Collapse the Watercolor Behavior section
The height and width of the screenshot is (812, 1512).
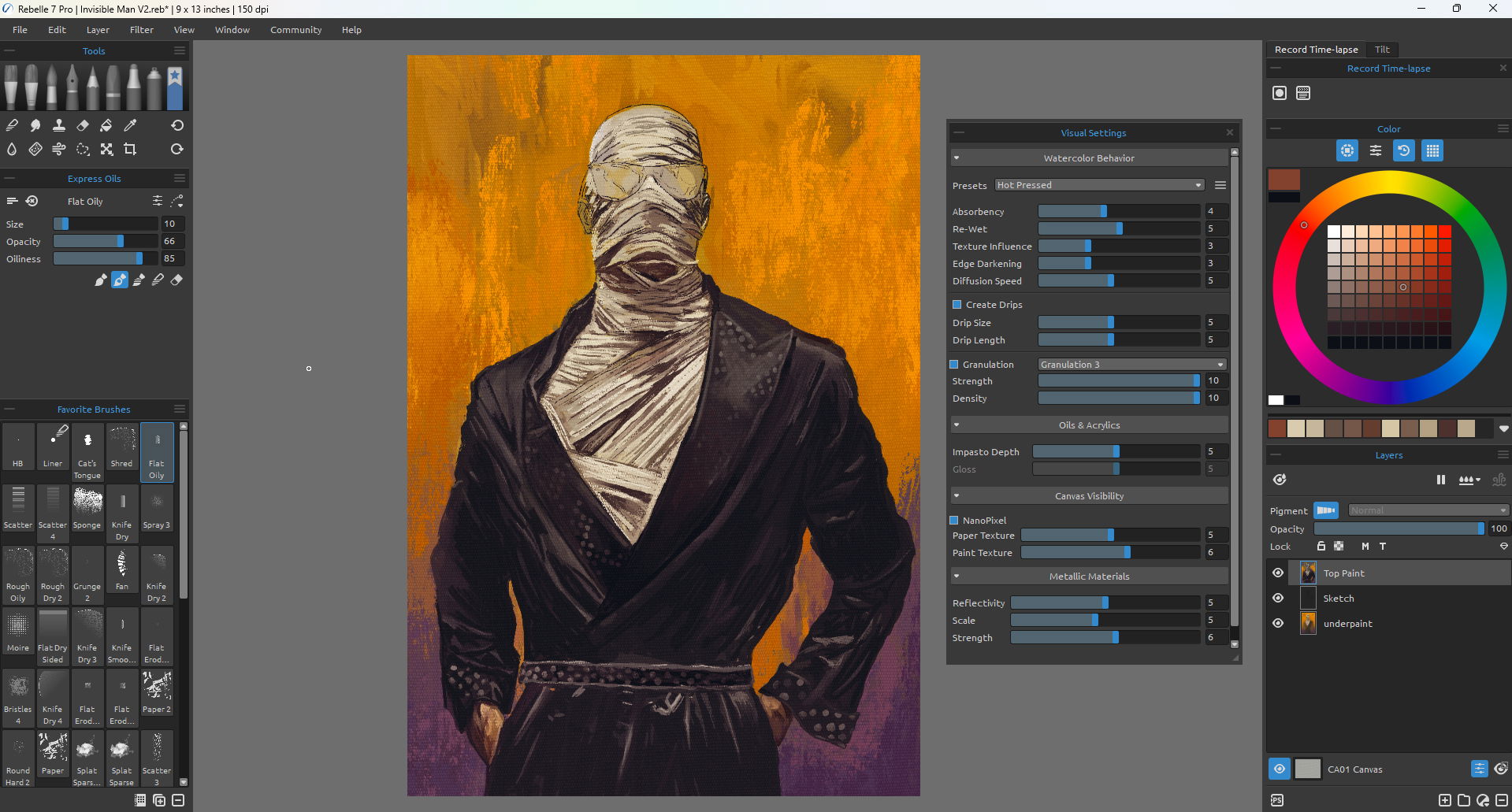(x=957, y=158)
